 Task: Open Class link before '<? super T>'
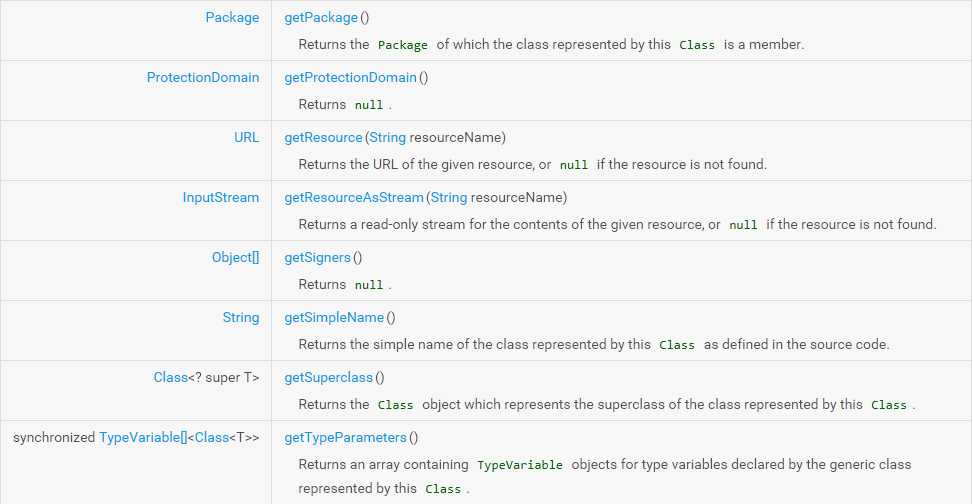(x=171, y=377)
